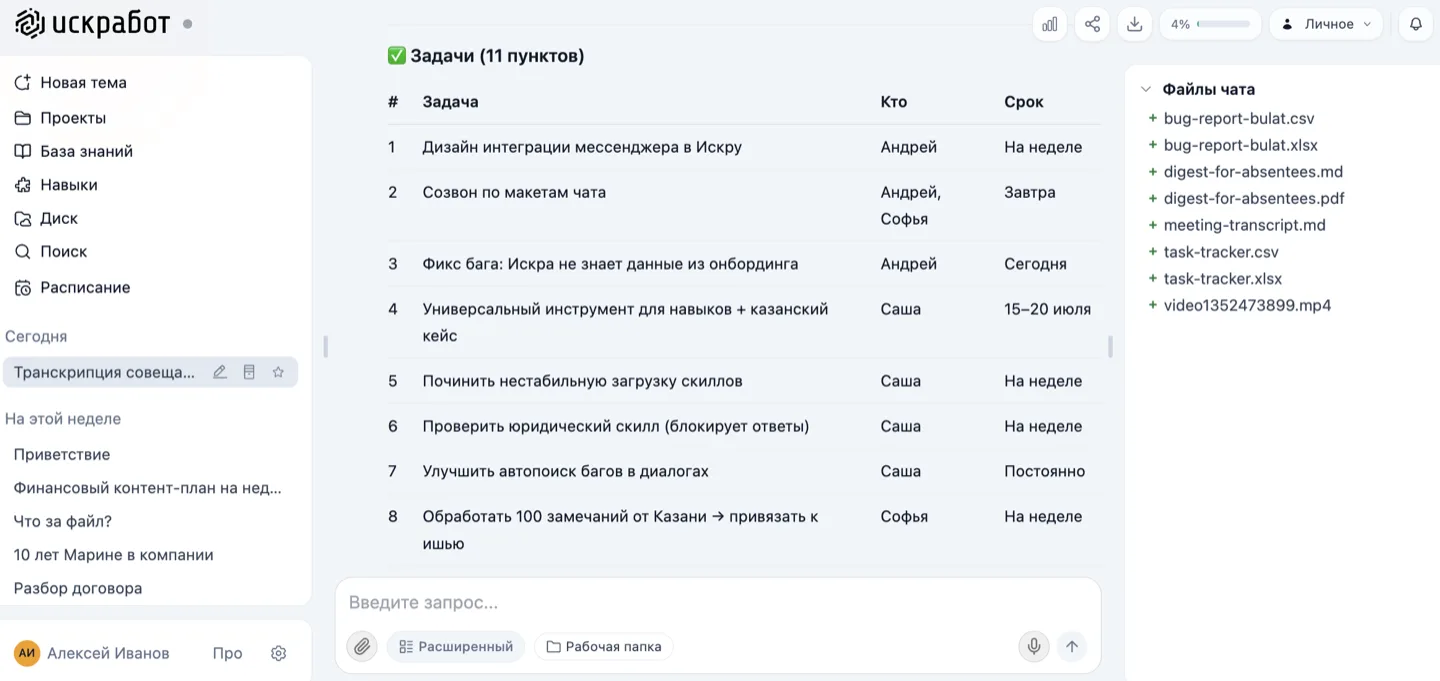The width and height of the screenshot is (1440, 681).
Task: Click the download icon in top bar
Action: (x=1134, y=24)
